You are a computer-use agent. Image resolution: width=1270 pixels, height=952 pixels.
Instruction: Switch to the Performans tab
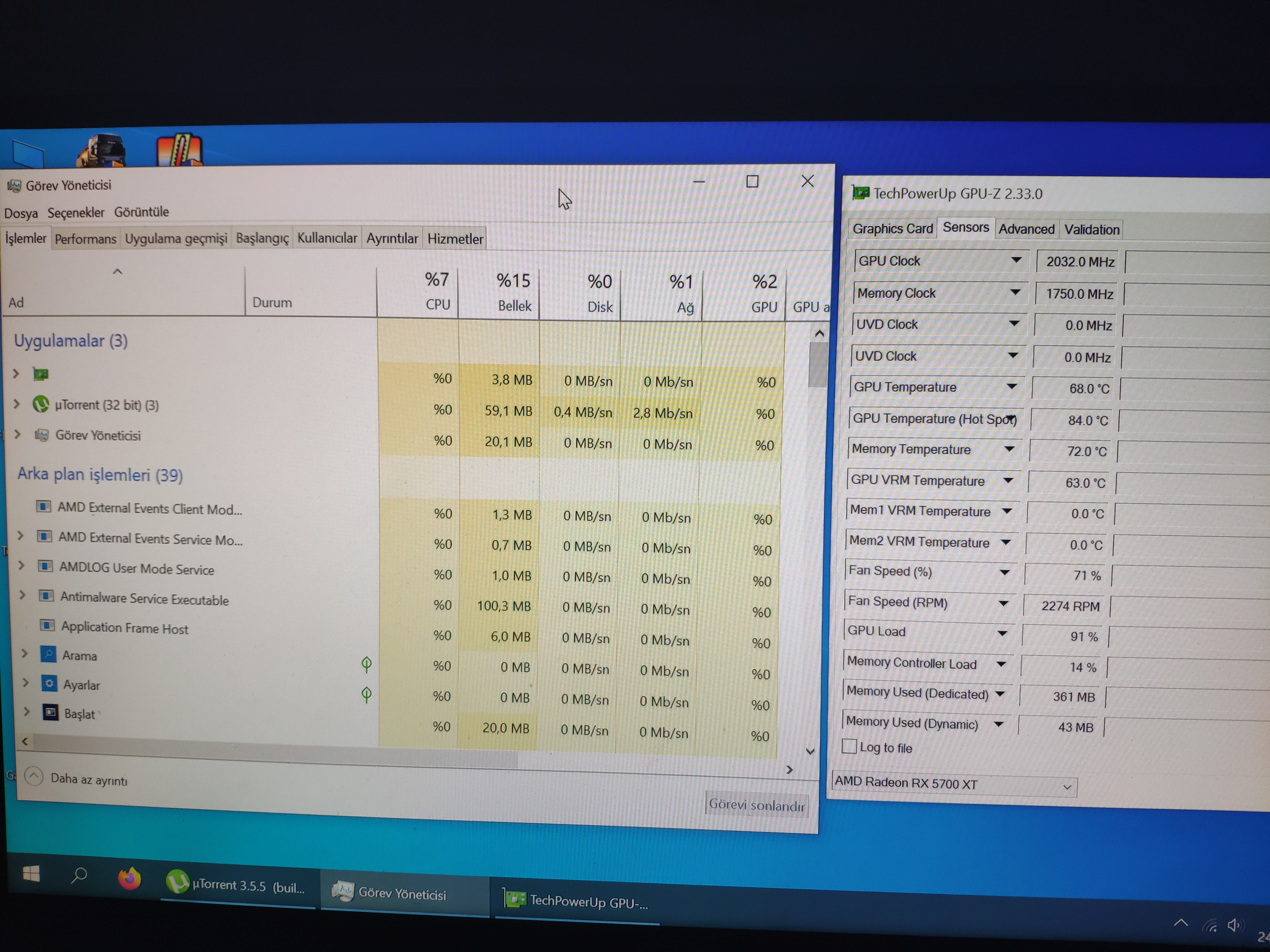click(x=86, y=239)
